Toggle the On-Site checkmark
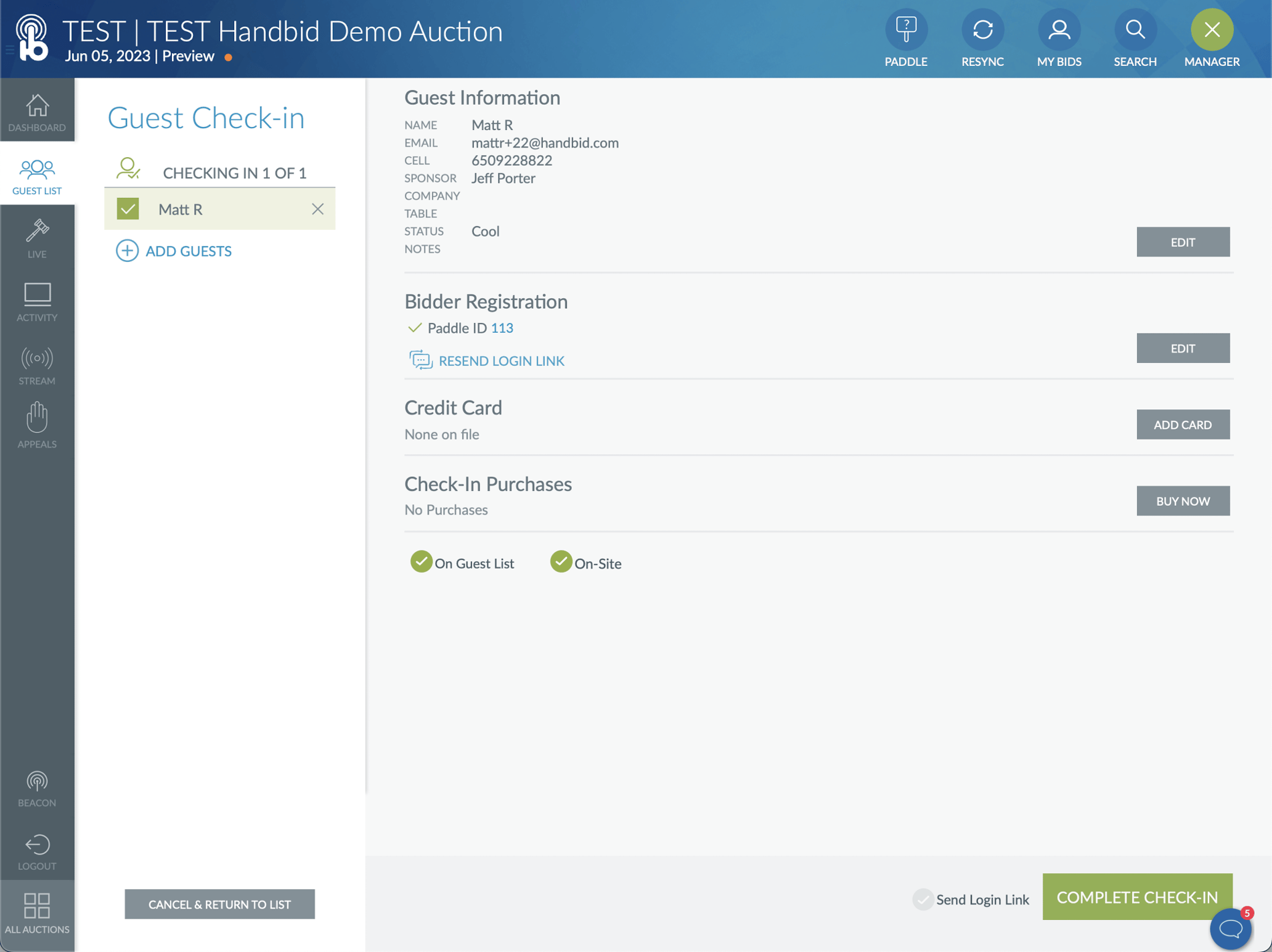Image resolution: width=1272 pixels, height=952 pixels. point(561,562)
